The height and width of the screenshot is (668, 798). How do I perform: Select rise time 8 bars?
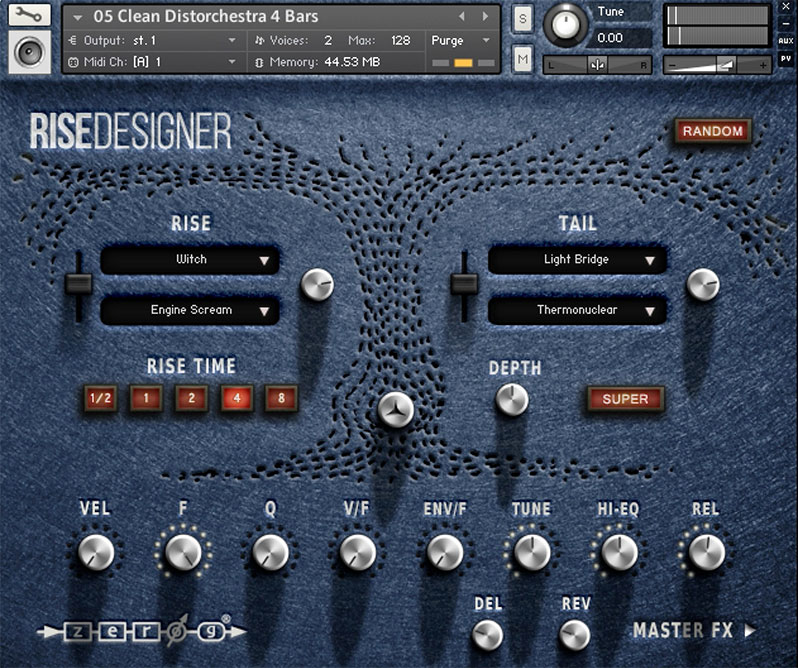[281, 398]
